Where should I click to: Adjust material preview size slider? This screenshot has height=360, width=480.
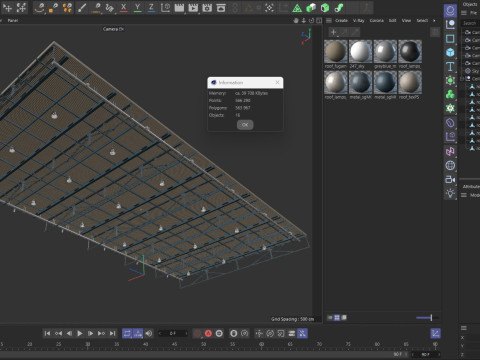click(427, 318)
